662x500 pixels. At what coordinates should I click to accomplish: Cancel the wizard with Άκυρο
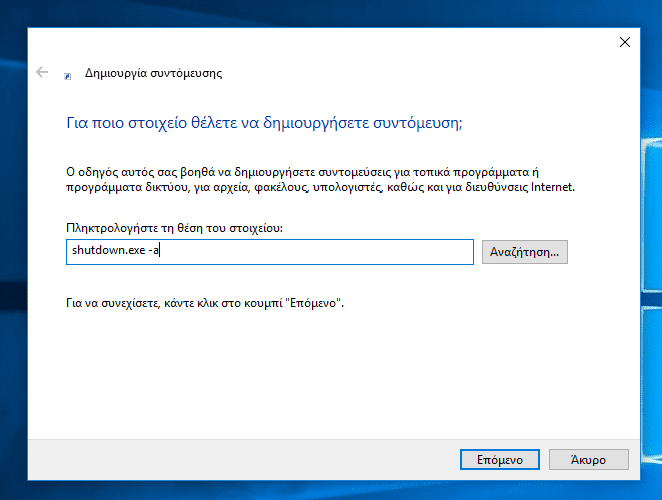coord(589,459)
